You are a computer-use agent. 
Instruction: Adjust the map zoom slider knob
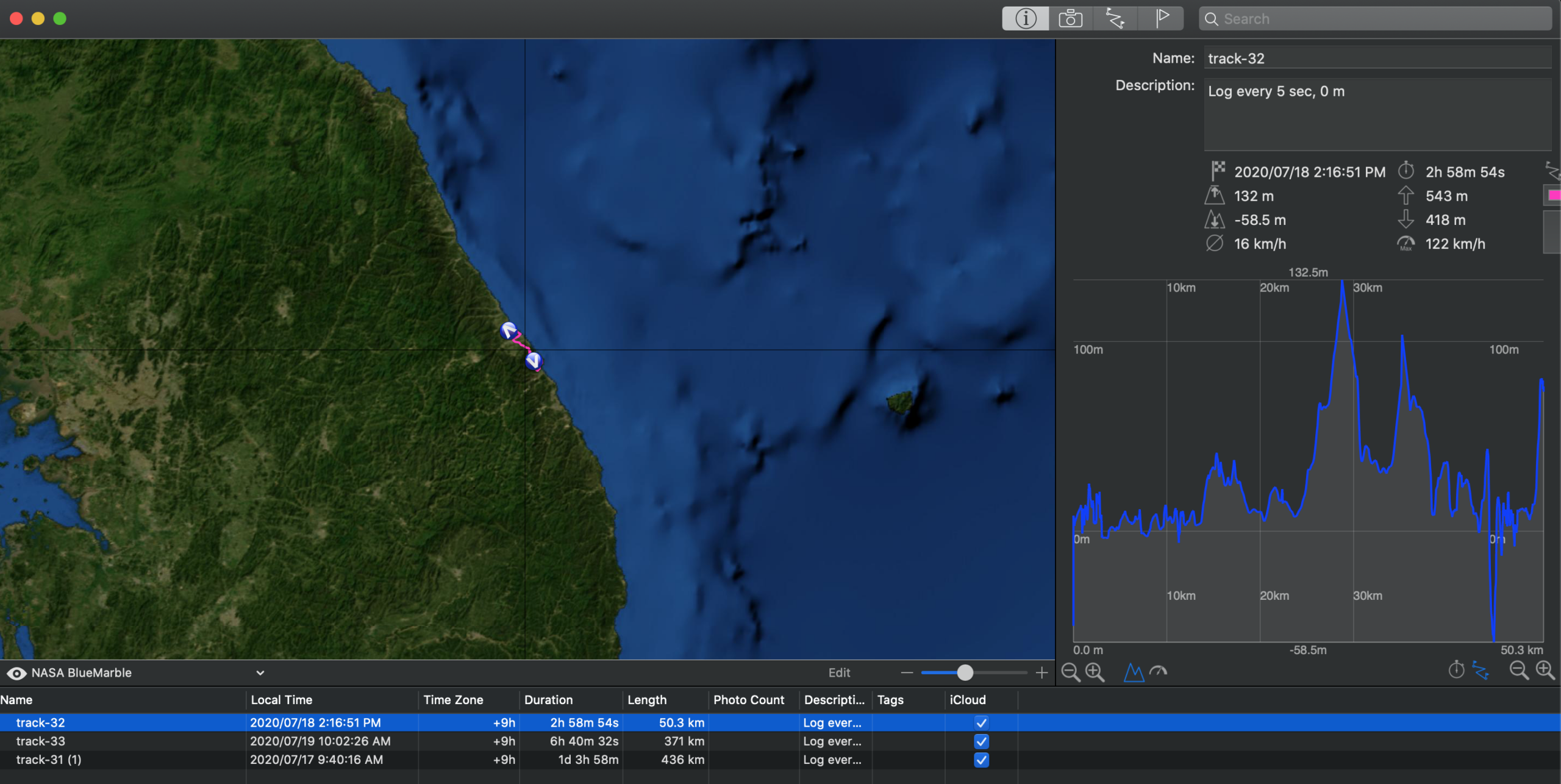tap(965, 672)
